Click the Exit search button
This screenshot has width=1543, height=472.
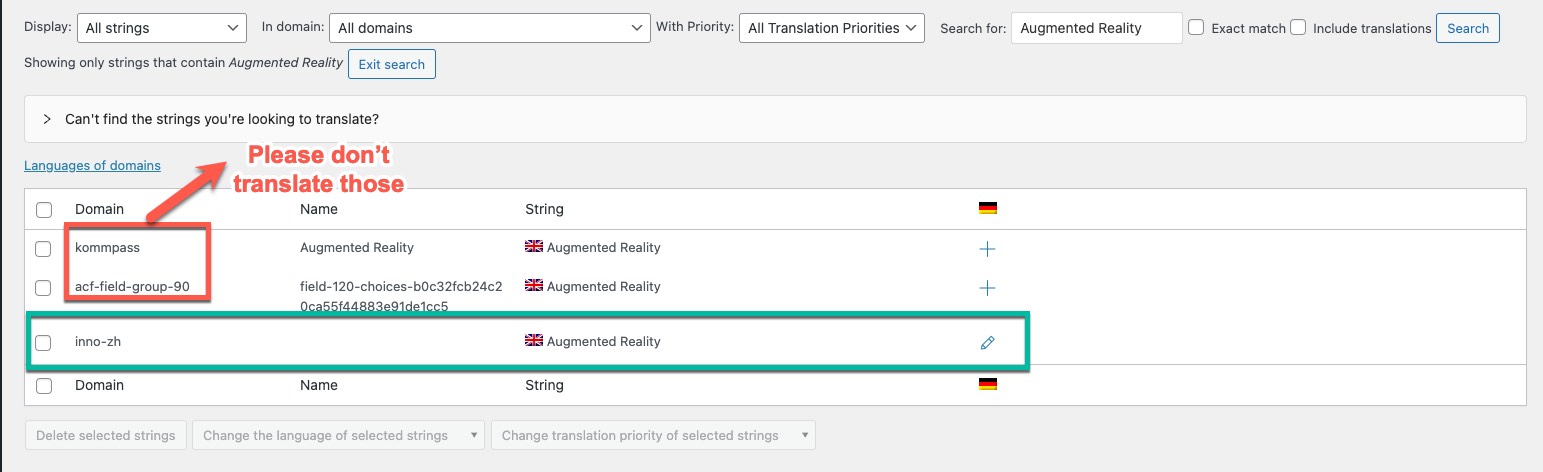(x=391, y=64)
